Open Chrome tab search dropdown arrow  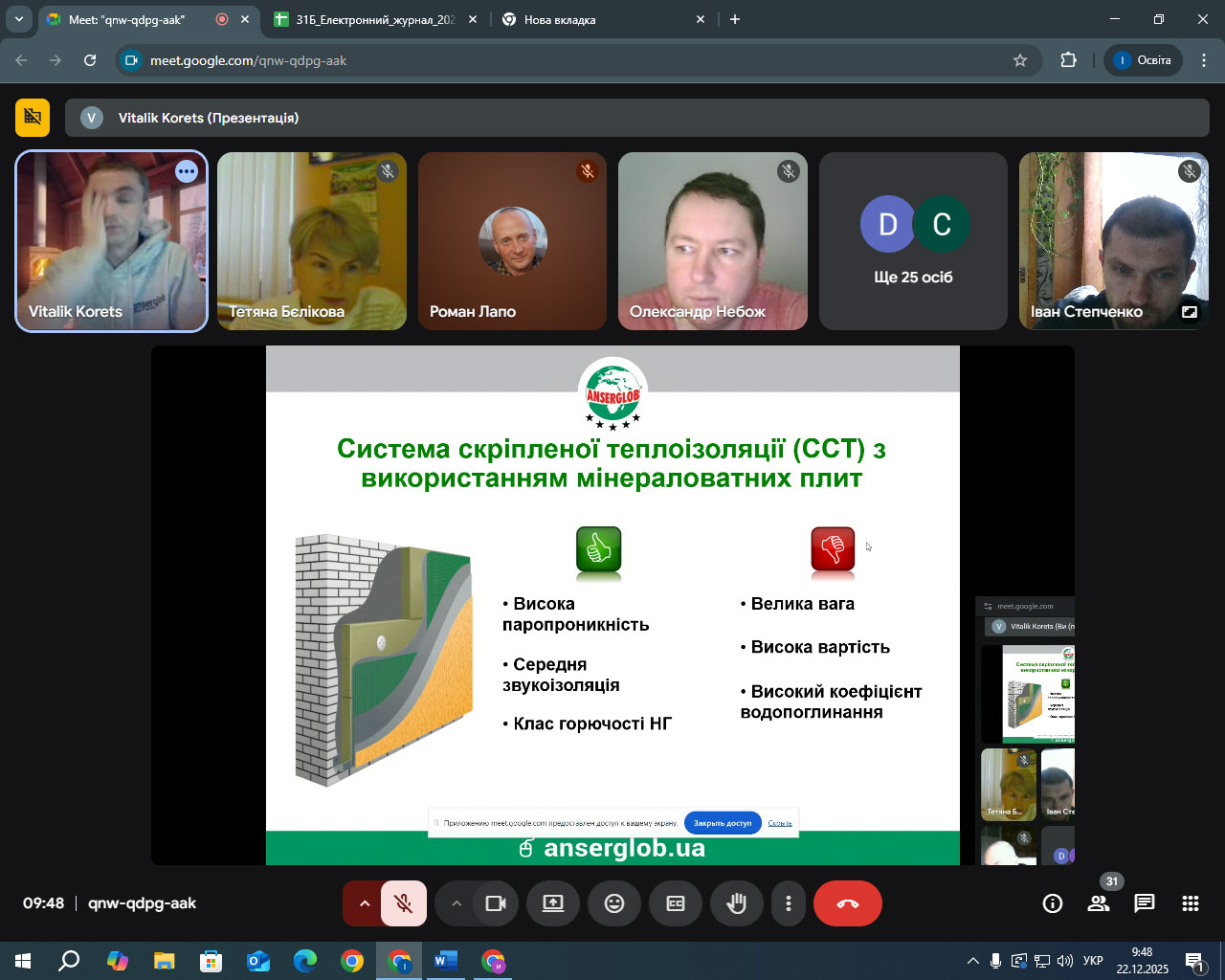point(18,19)
